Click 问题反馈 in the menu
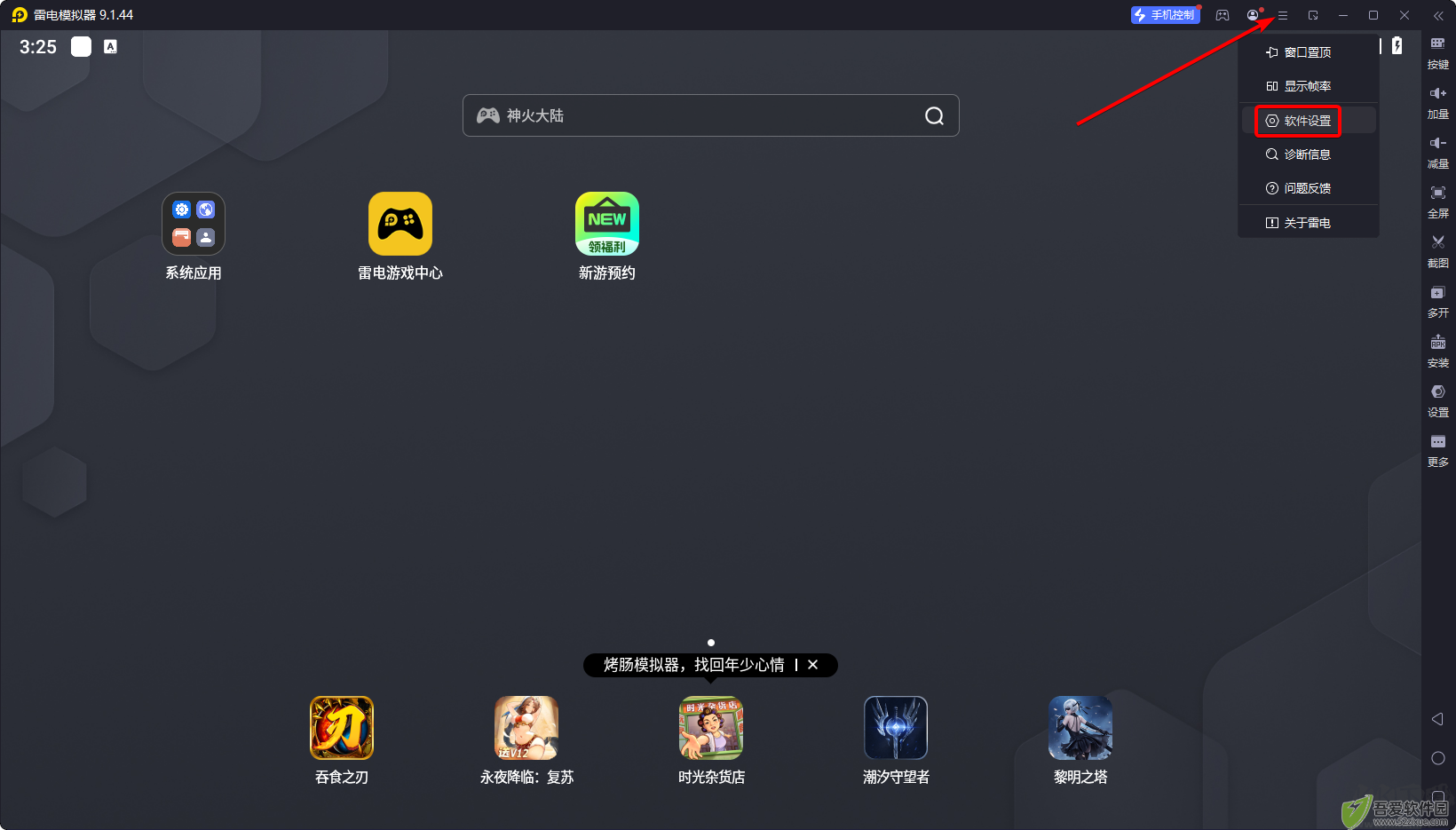The image size is (1456, 830). [x=1308, y=188]
